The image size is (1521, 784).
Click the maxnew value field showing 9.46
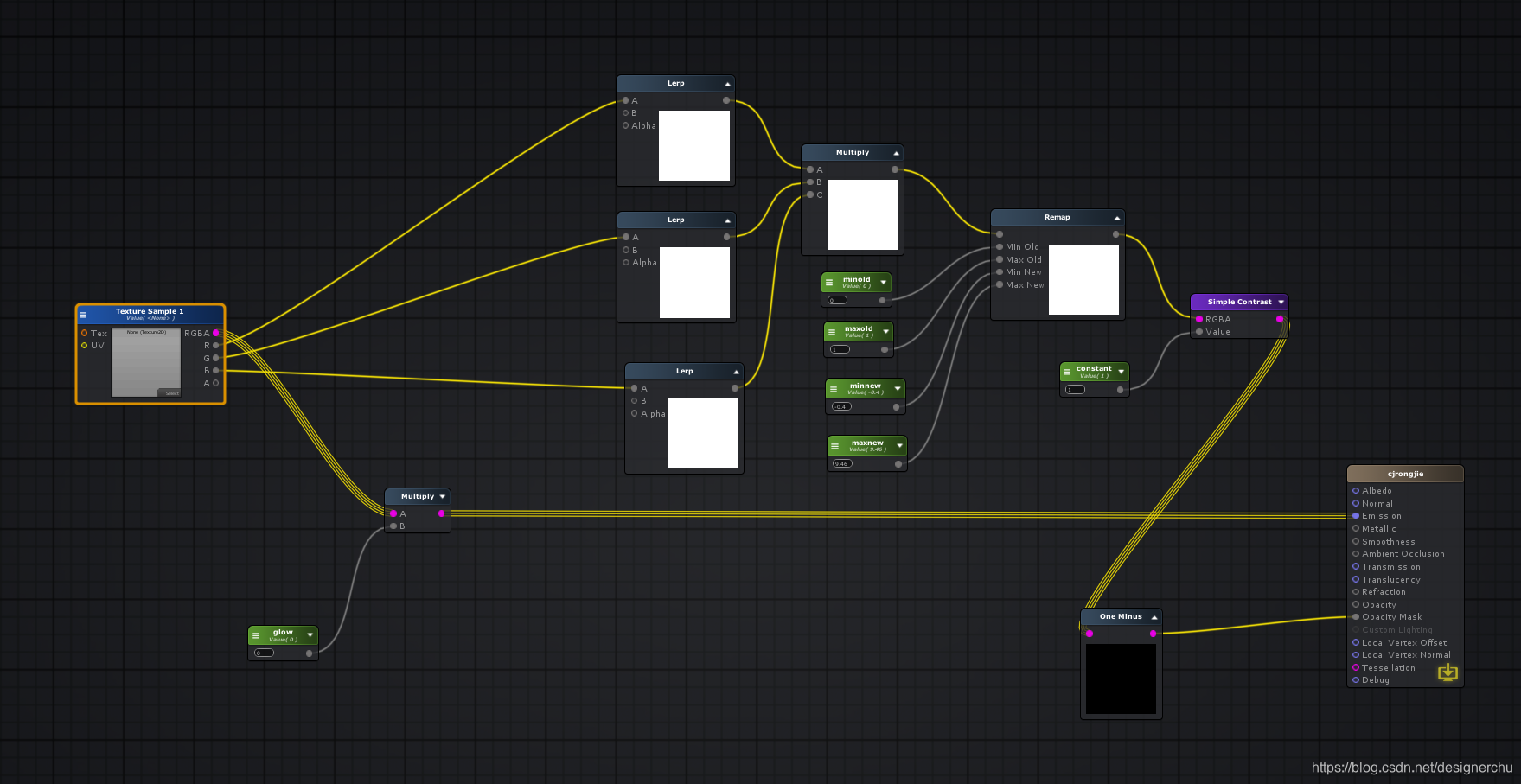click(x=842, y=463)
